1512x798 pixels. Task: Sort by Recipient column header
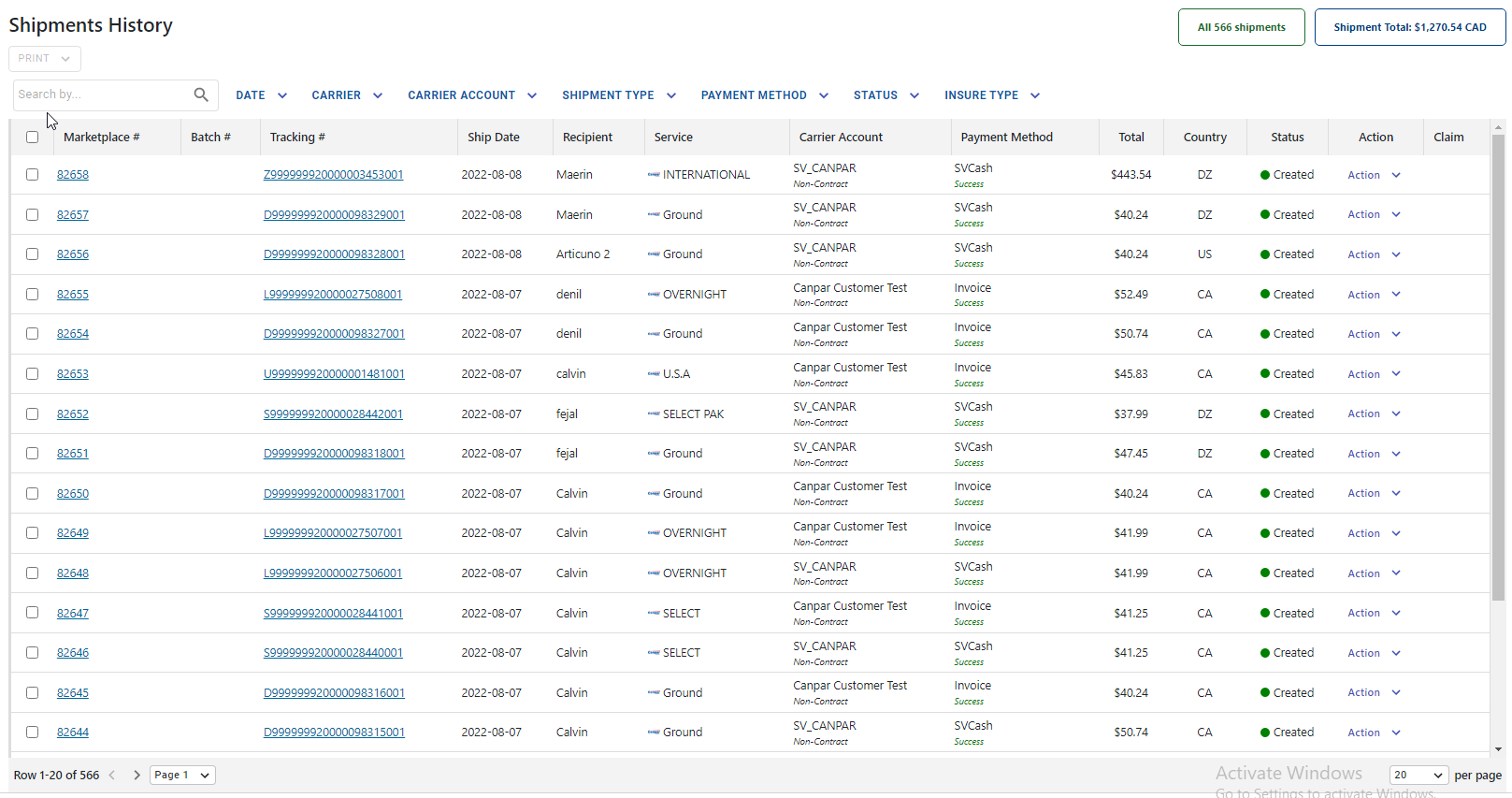[x=587, y=137]
